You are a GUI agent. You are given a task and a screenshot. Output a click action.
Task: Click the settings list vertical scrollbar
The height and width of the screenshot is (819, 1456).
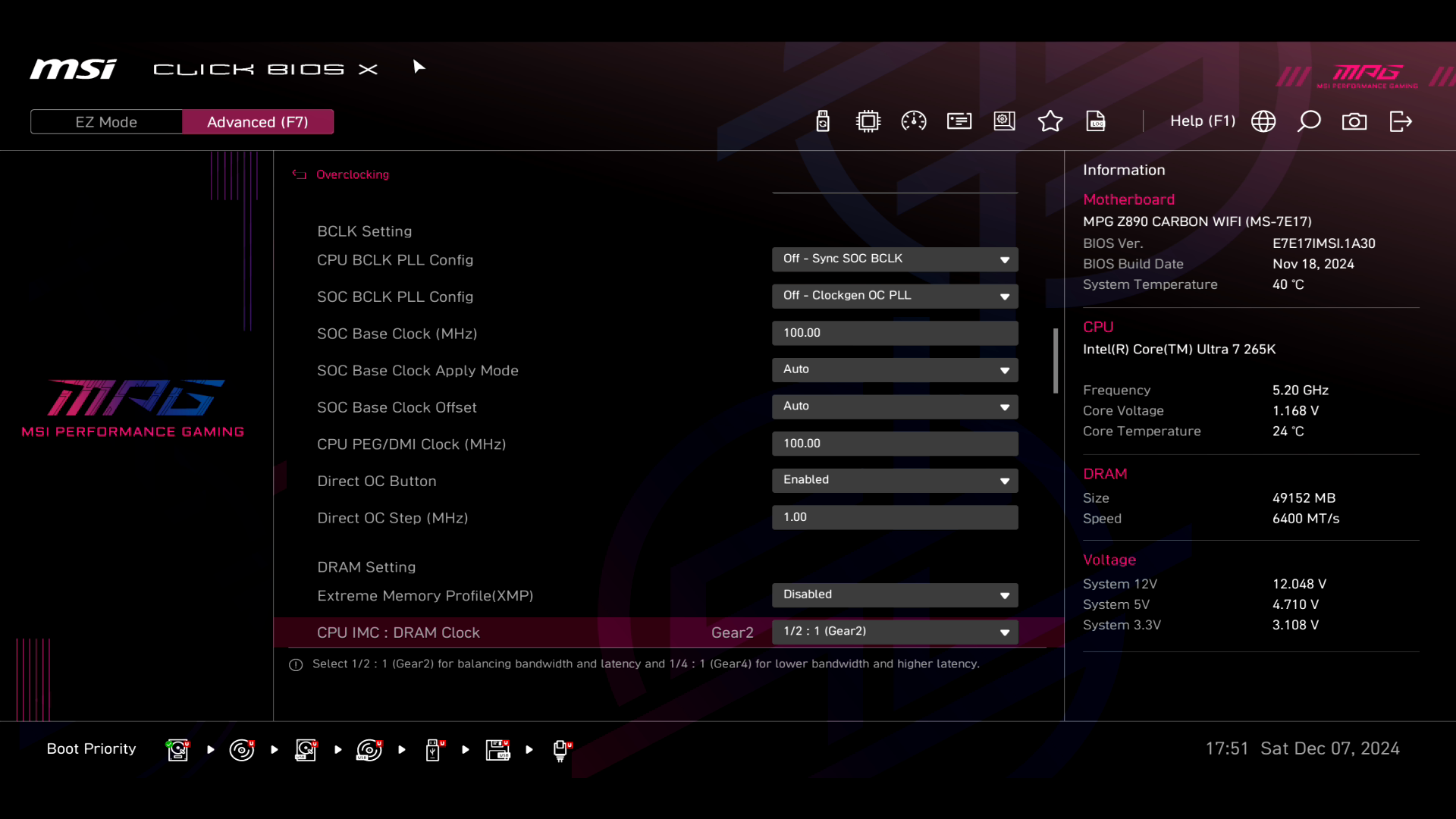[x=1055, y=361]
